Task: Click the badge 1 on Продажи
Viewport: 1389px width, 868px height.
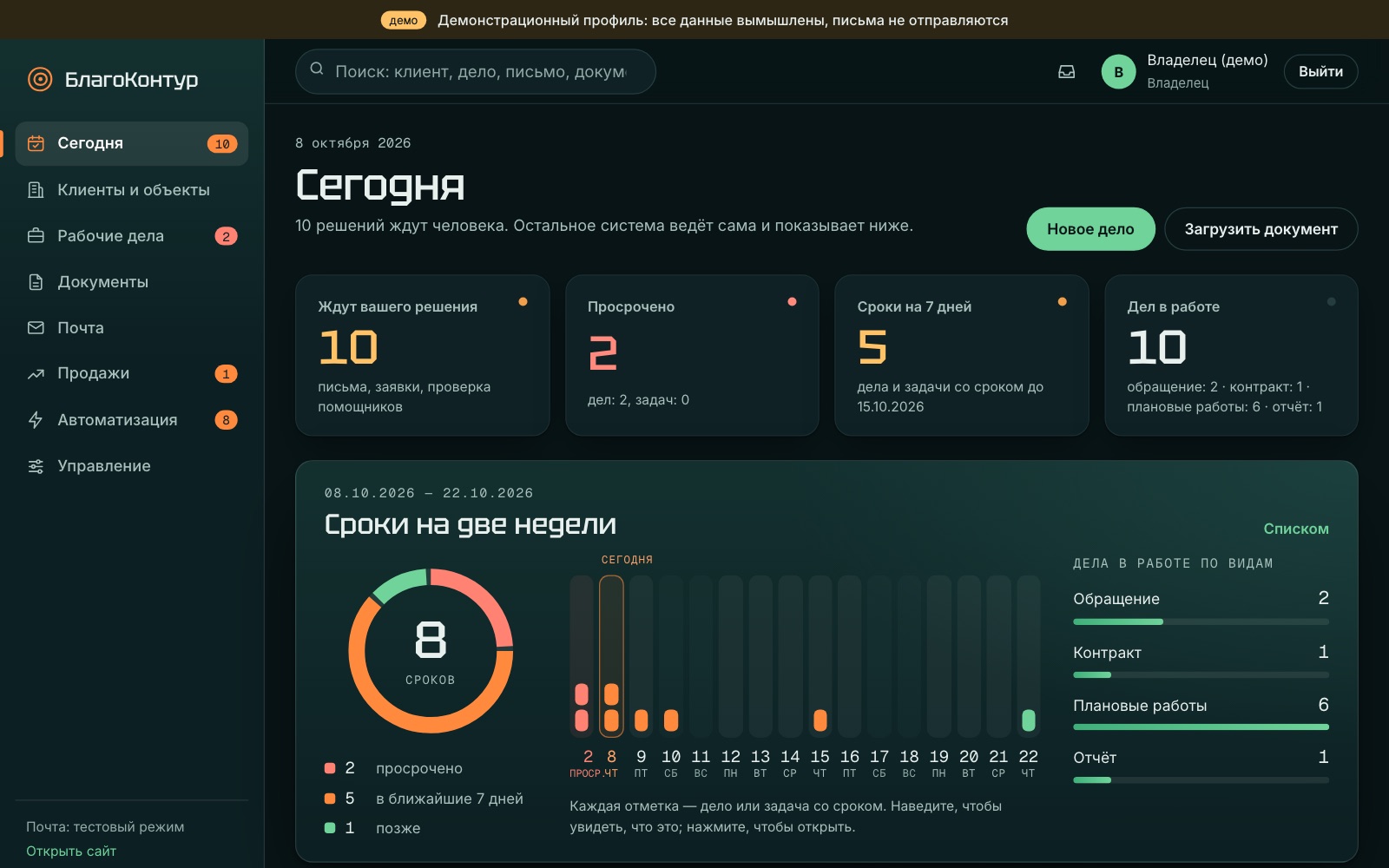Action: [x=226, y=374]
